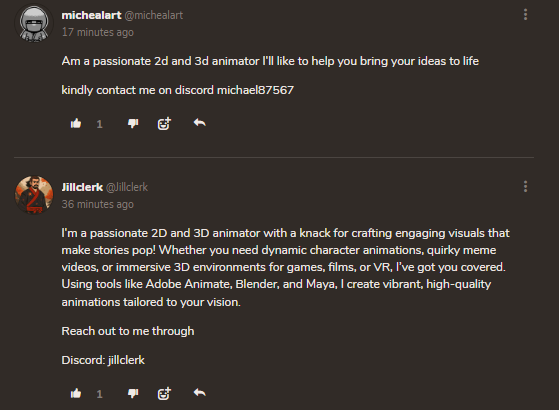The width and height of the screenshot is (559, 410).
Task: Give Jillclerk's comment a thumbs down
Action: [133, 393]
